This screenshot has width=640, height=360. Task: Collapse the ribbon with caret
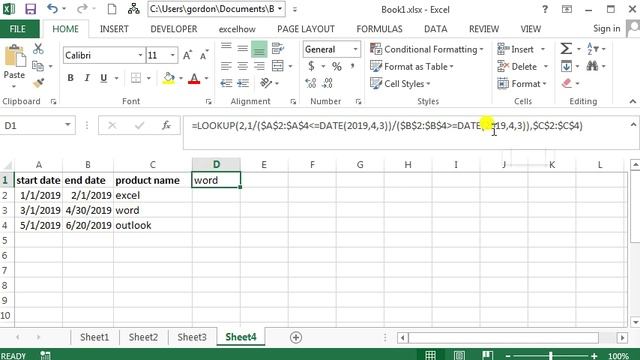click(x=633, y=101)
